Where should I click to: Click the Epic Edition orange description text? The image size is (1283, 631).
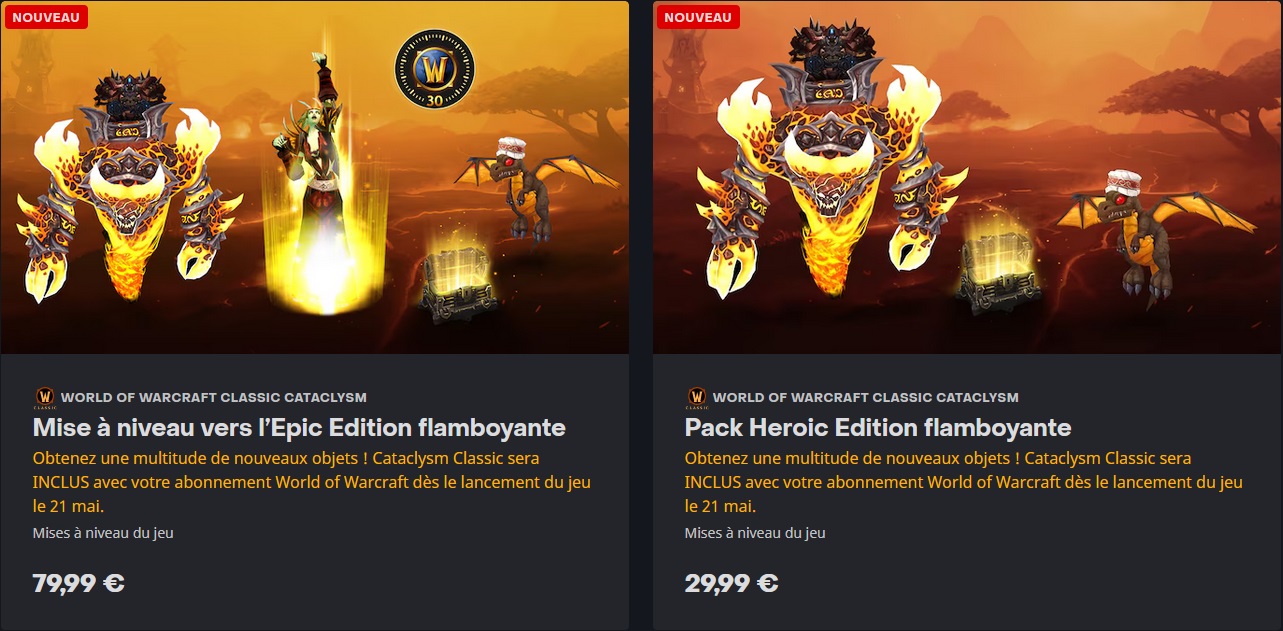coord(312,482)
